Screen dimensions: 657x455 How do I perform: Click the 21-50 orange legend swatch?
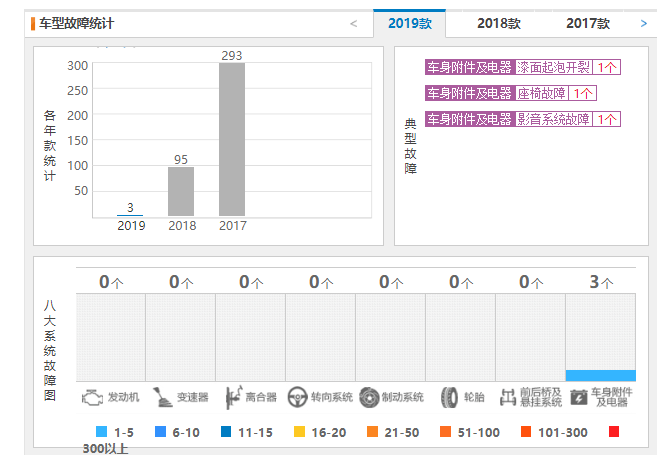(372, 432)
